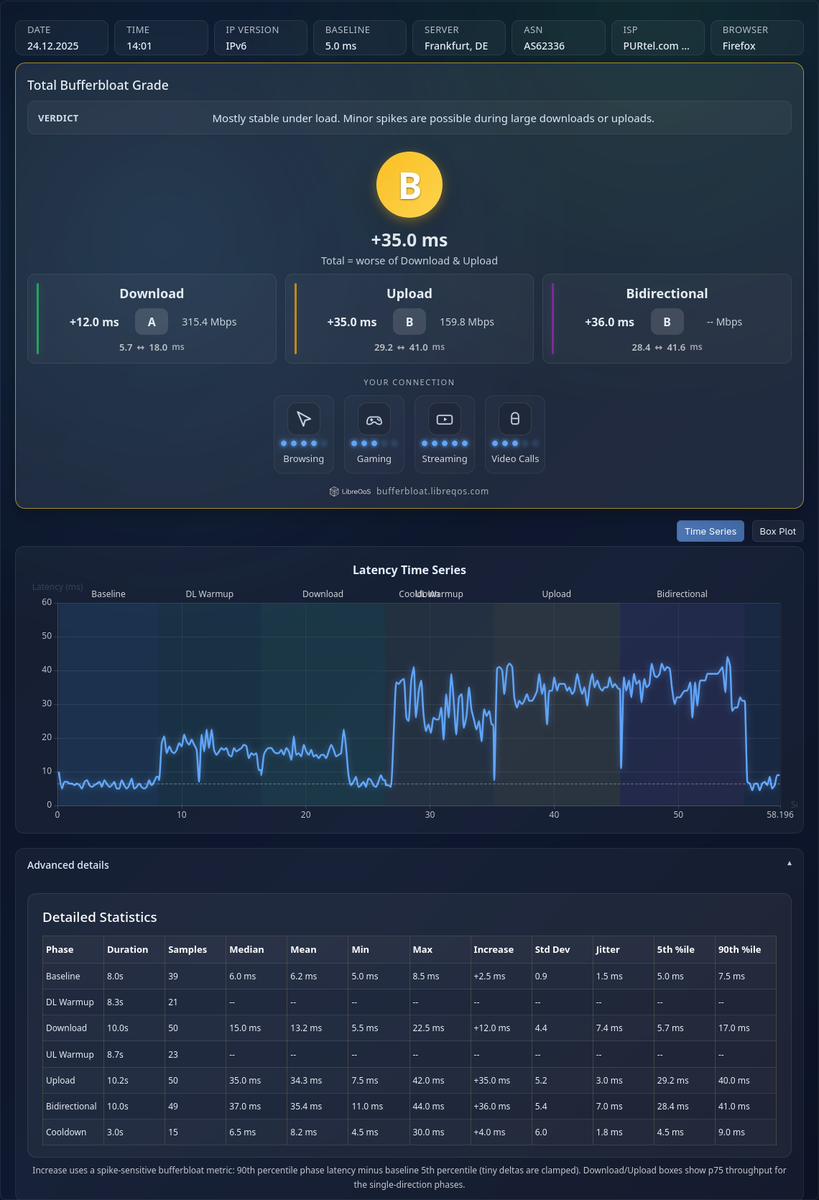Click the Video Calls icon

click(x=515, y=419)
